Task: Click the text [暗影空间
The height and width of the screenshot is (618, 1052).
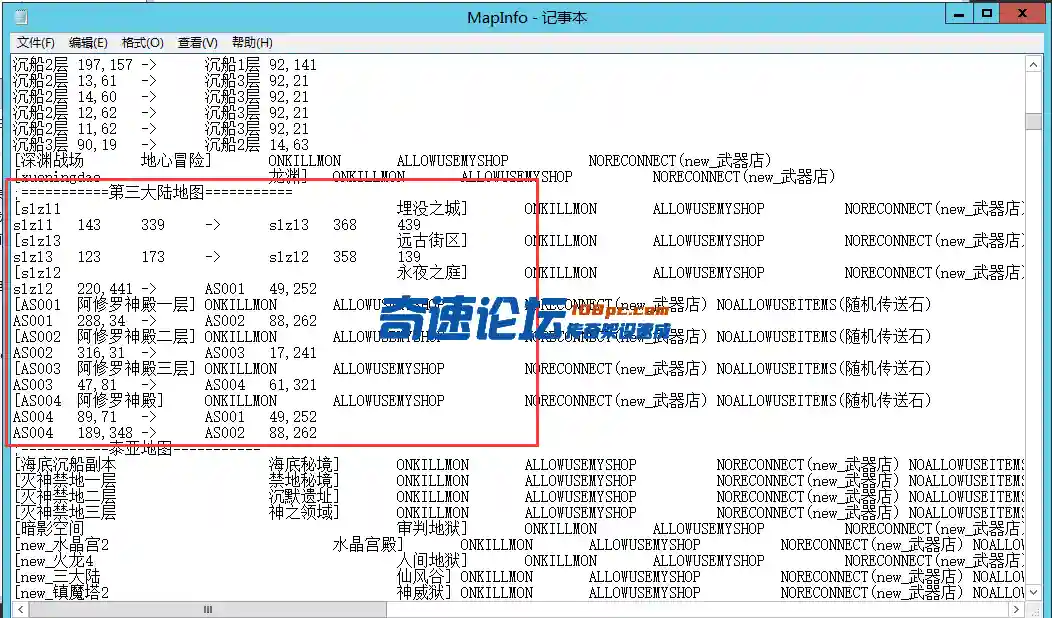Action: pyautogui.click(x=49, y=529)
